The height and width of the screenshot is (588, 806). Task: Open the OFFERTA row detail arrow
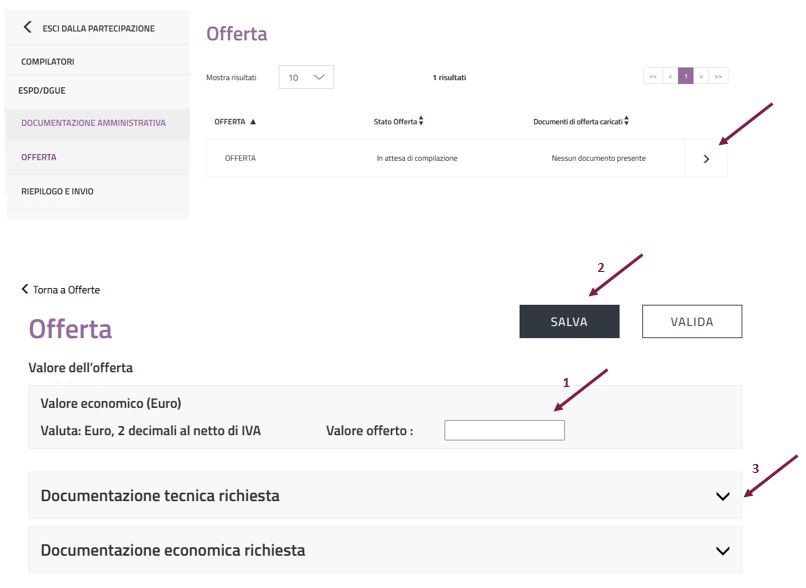(x=706, y=159)
